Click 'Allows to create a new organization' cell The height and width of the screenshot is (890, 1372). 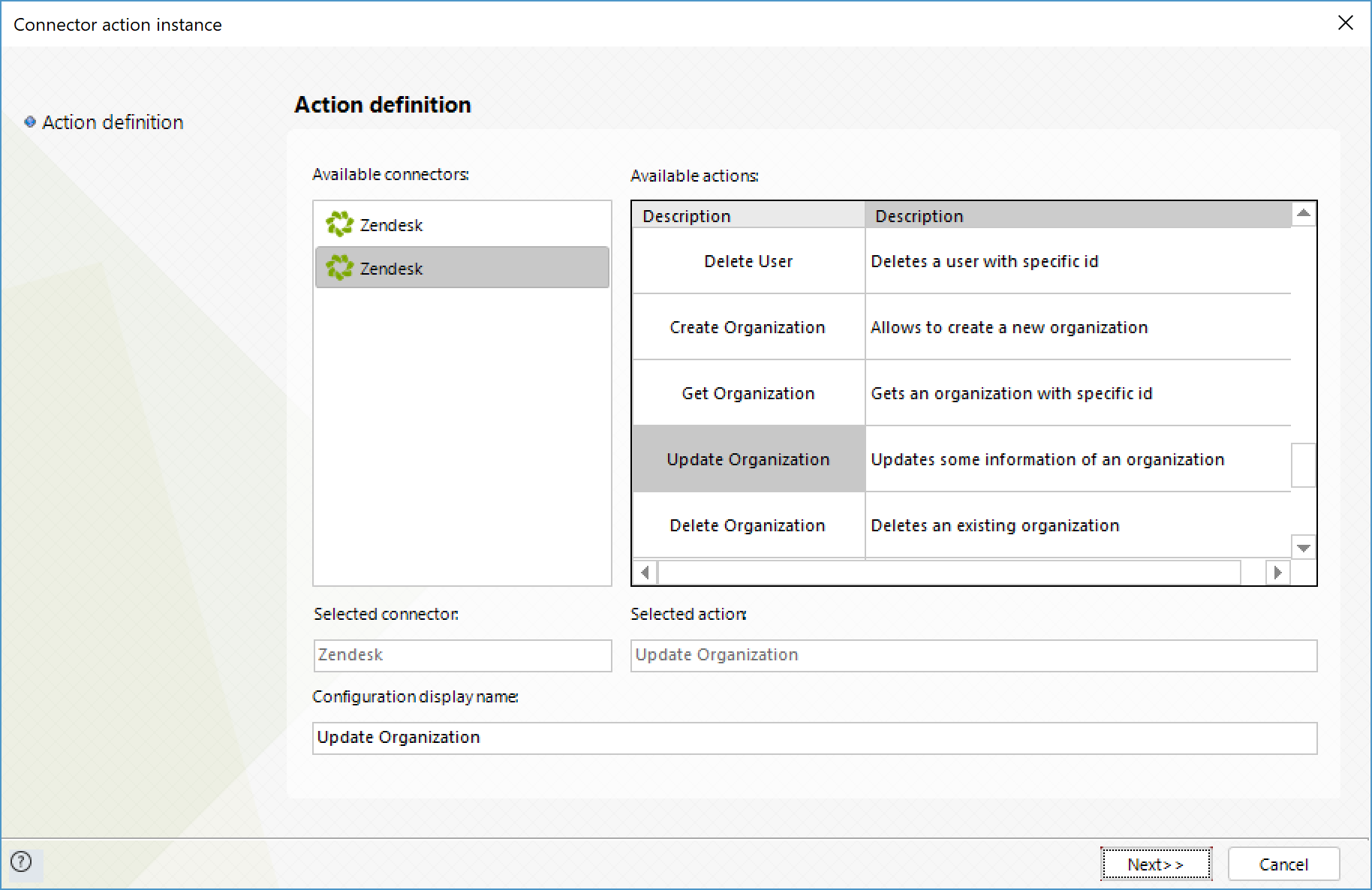[1078, 327]
